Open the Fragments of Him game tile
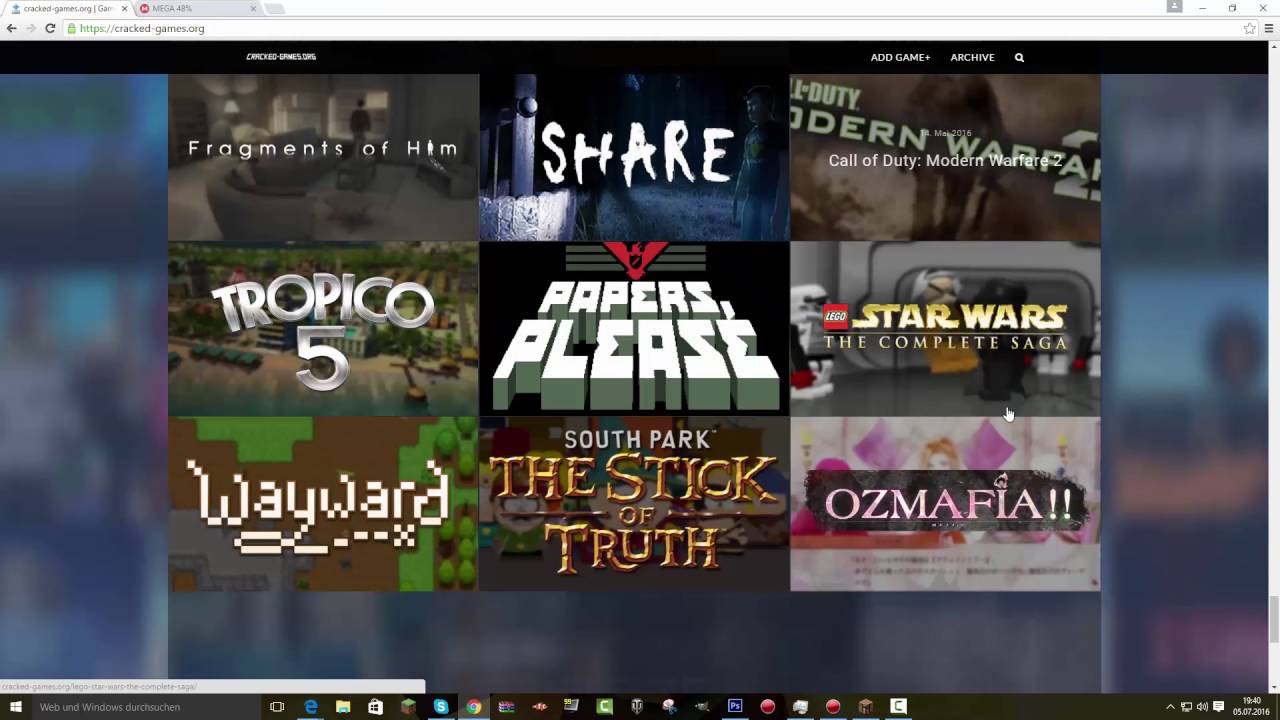The height and width of the screenshot is (720, 1280). click(x=323, y=157)
